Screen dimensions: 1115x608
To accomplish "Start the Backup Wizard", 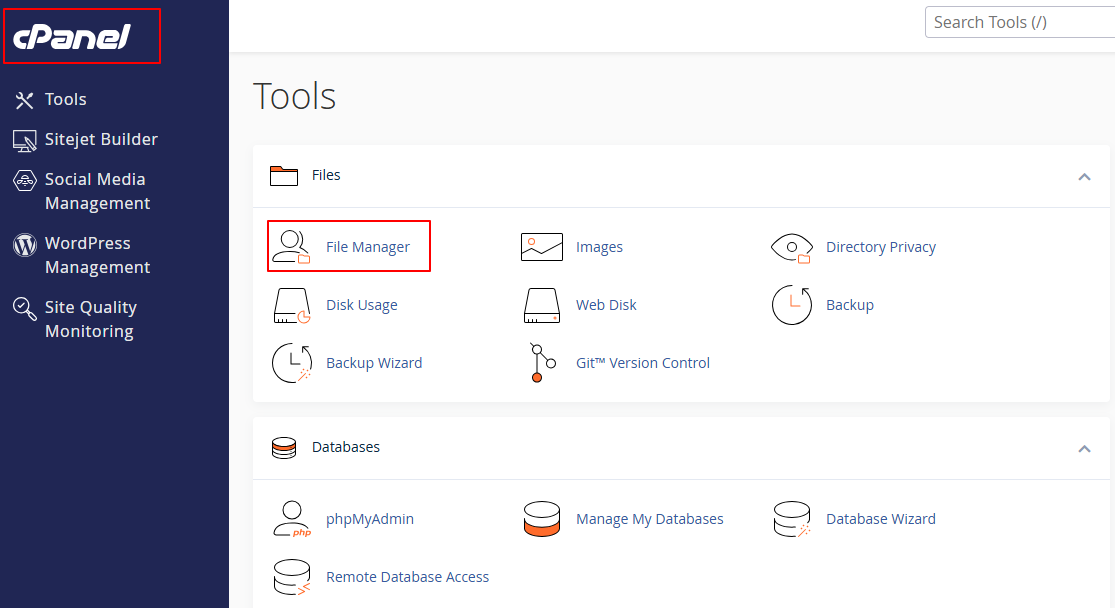I will (x=374, y=362).
